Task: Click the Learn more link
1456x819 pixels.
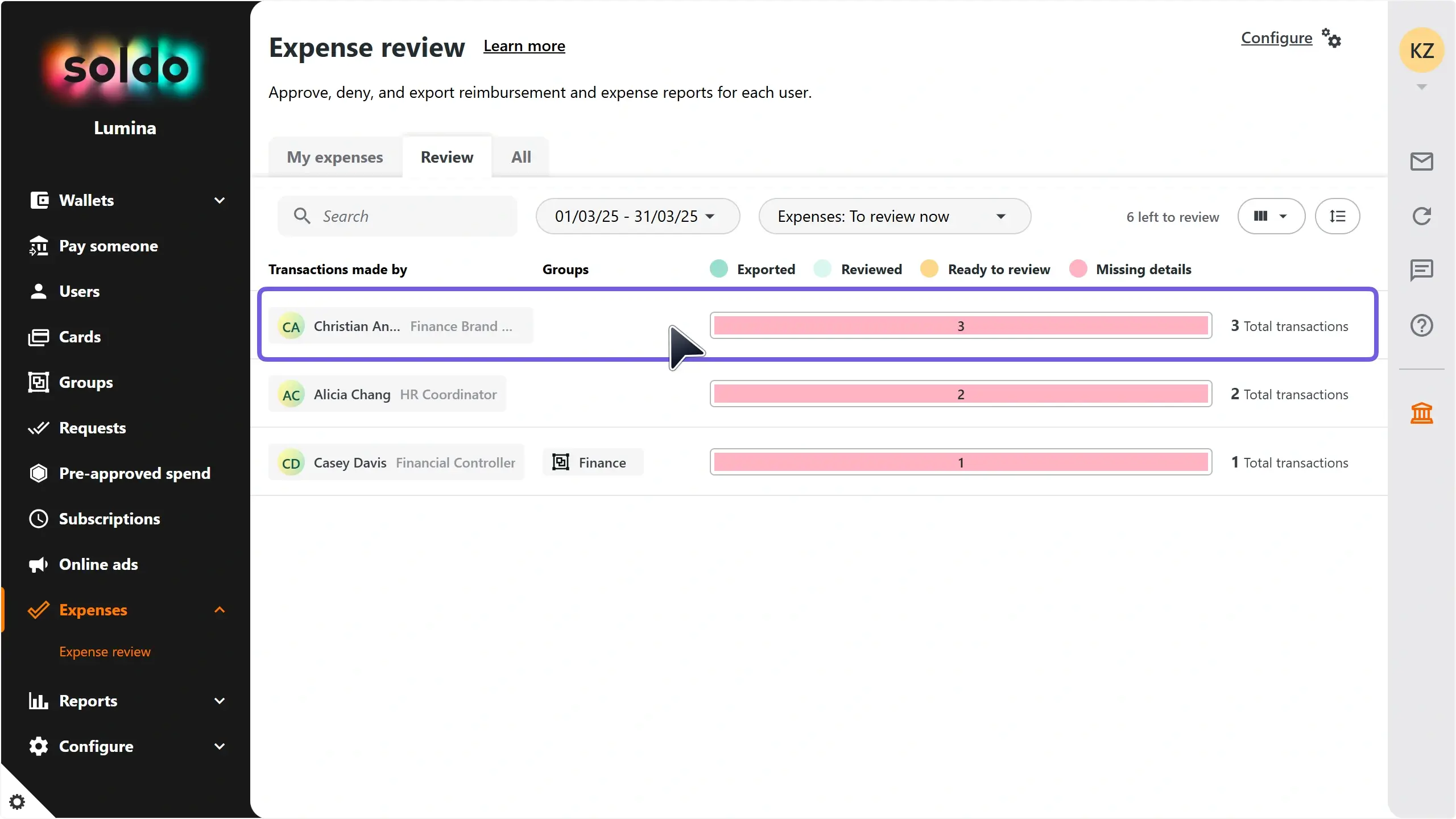Action: click(524, 46)
